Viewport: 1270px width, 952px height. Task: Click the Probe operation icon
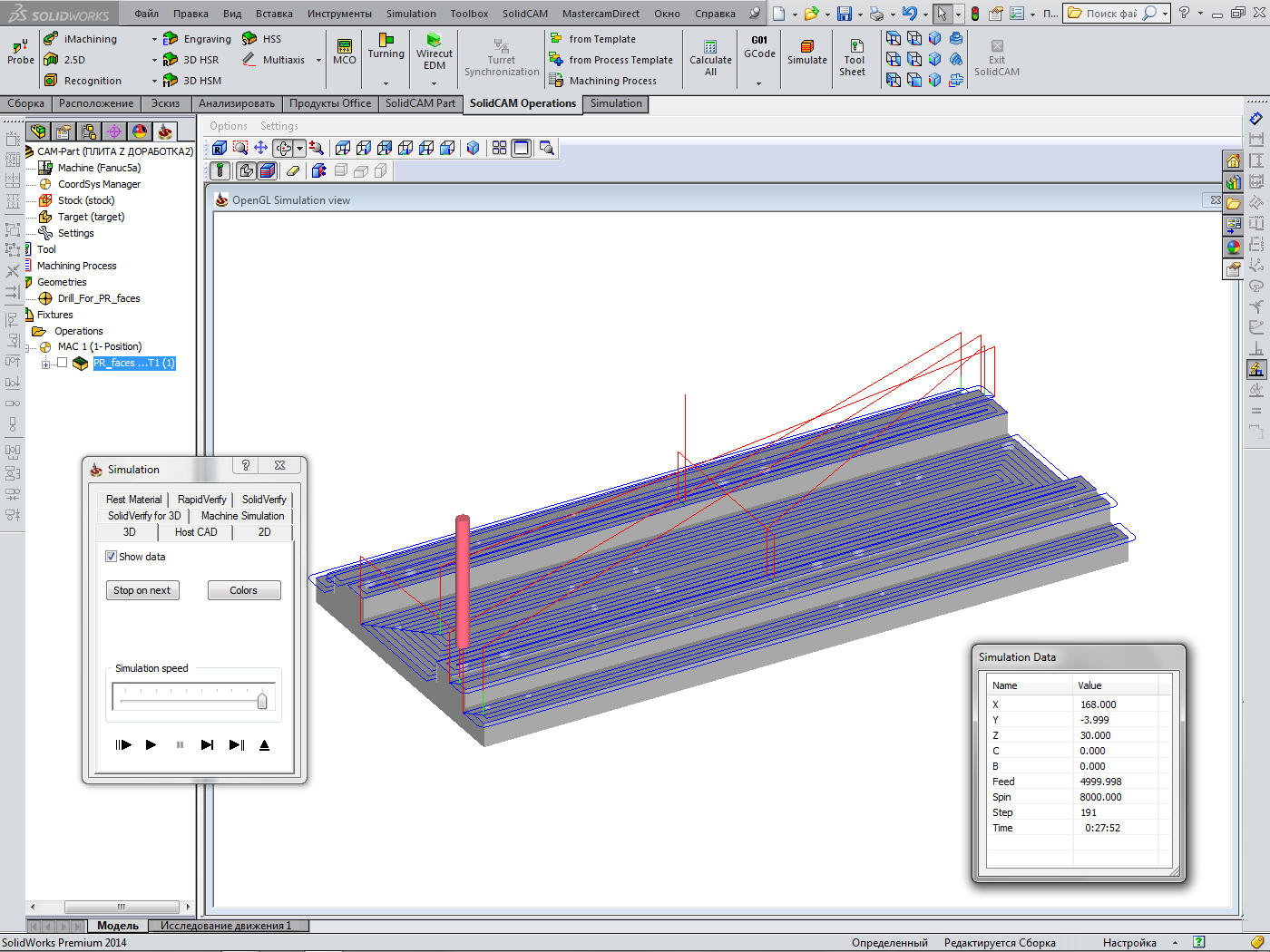click(x=20, y=51)
